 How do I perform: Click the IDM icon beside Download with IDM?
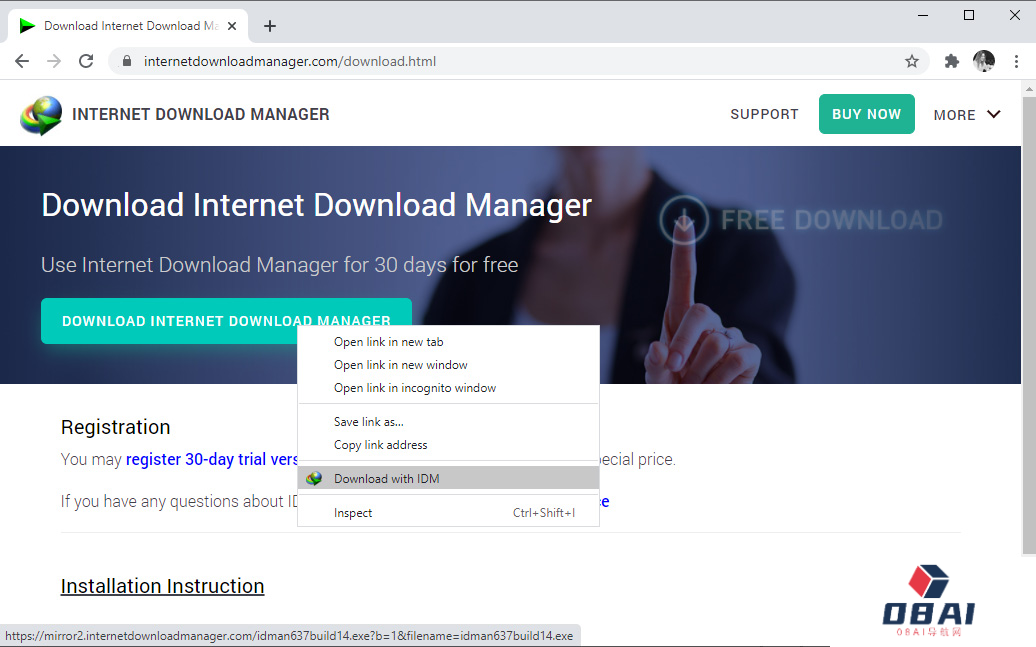[x=314, y=478]
